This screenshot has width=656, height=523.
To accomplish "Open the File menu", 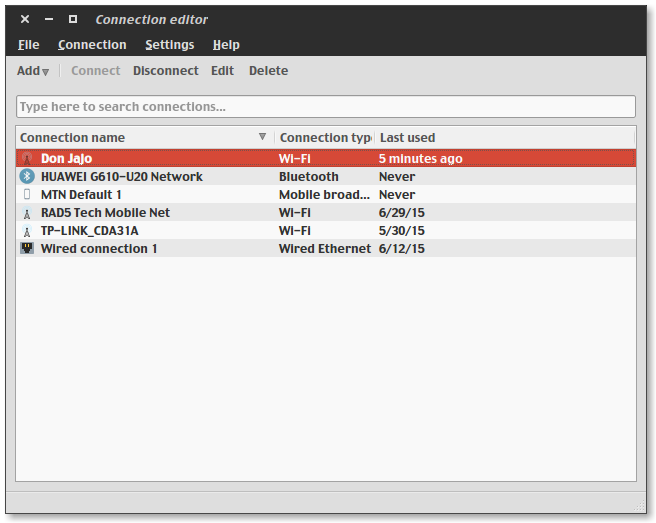I will (x=29, y=45).
